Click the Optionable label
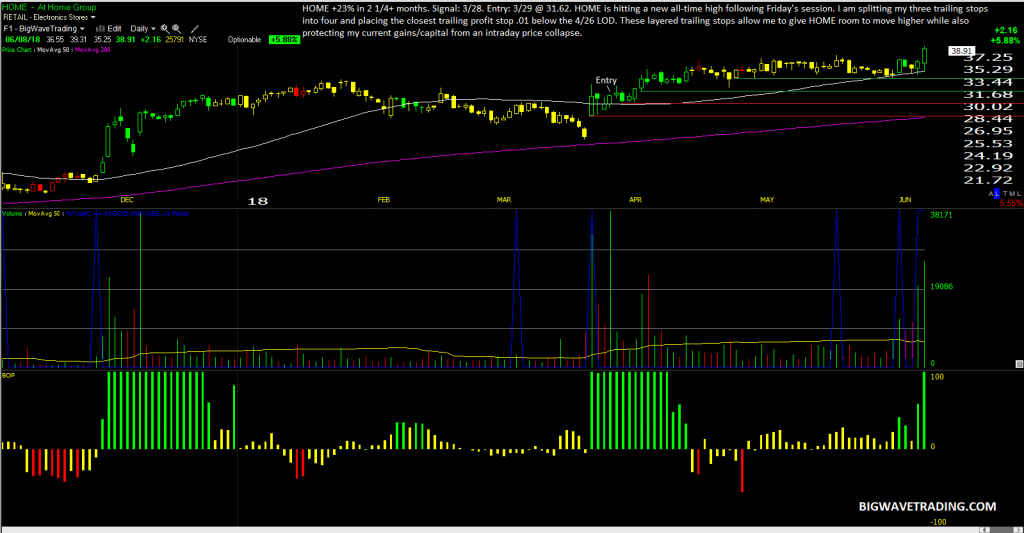The image size is (1024, 533). tap(244, 40)
